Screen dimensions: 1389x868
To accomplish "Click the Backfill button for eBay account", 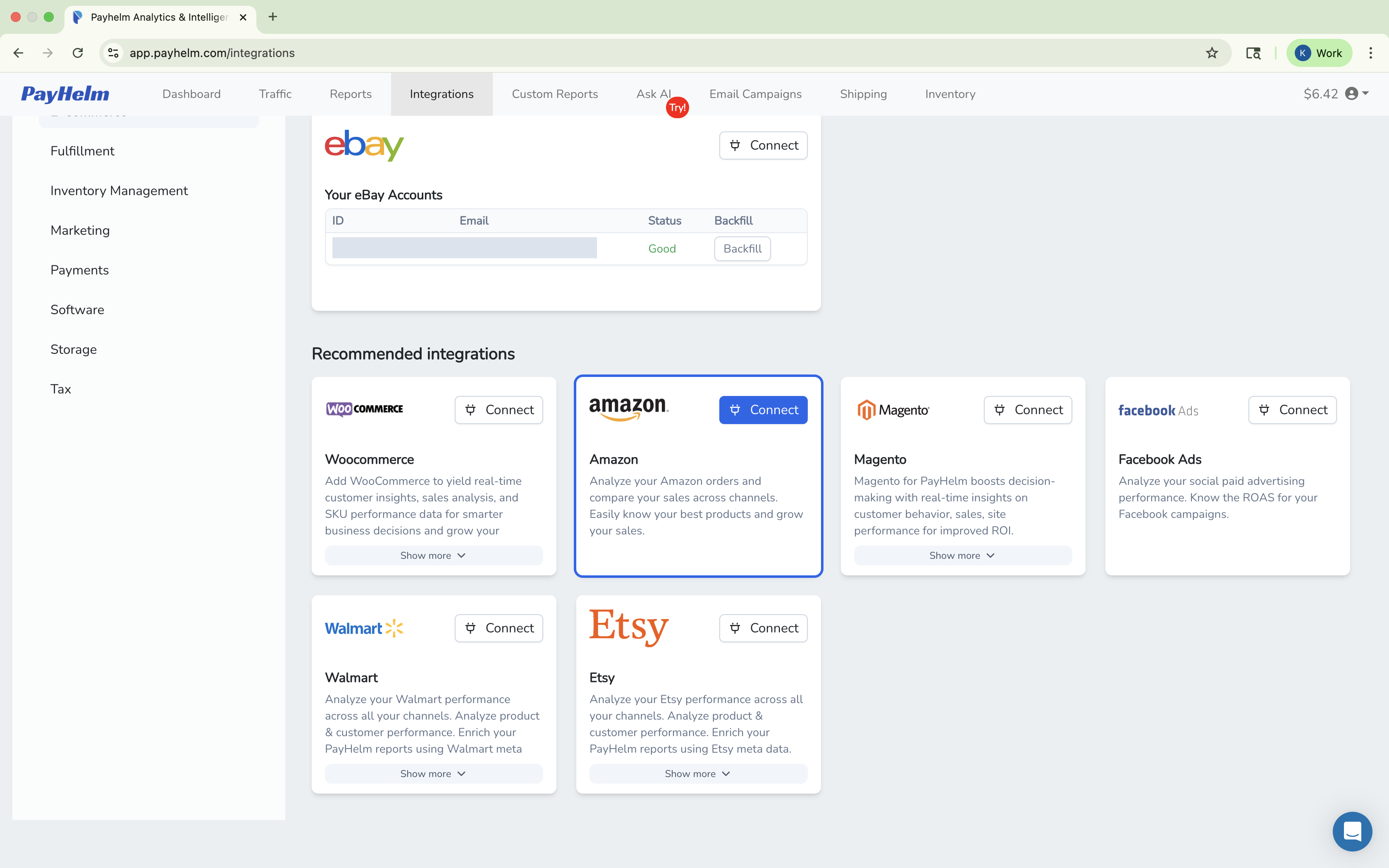I will point(742,248).
